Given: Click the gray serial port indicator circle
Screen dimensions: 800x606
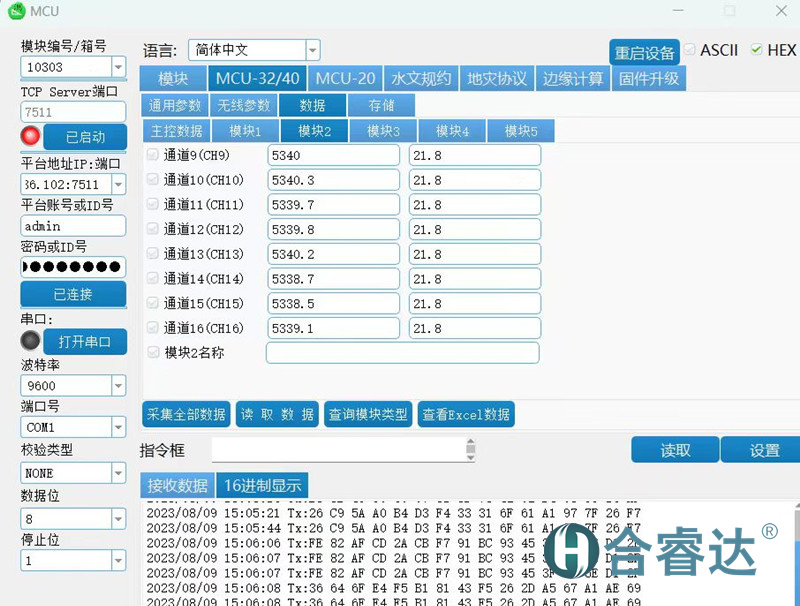Looking at the screenshot, I should 30,341.
